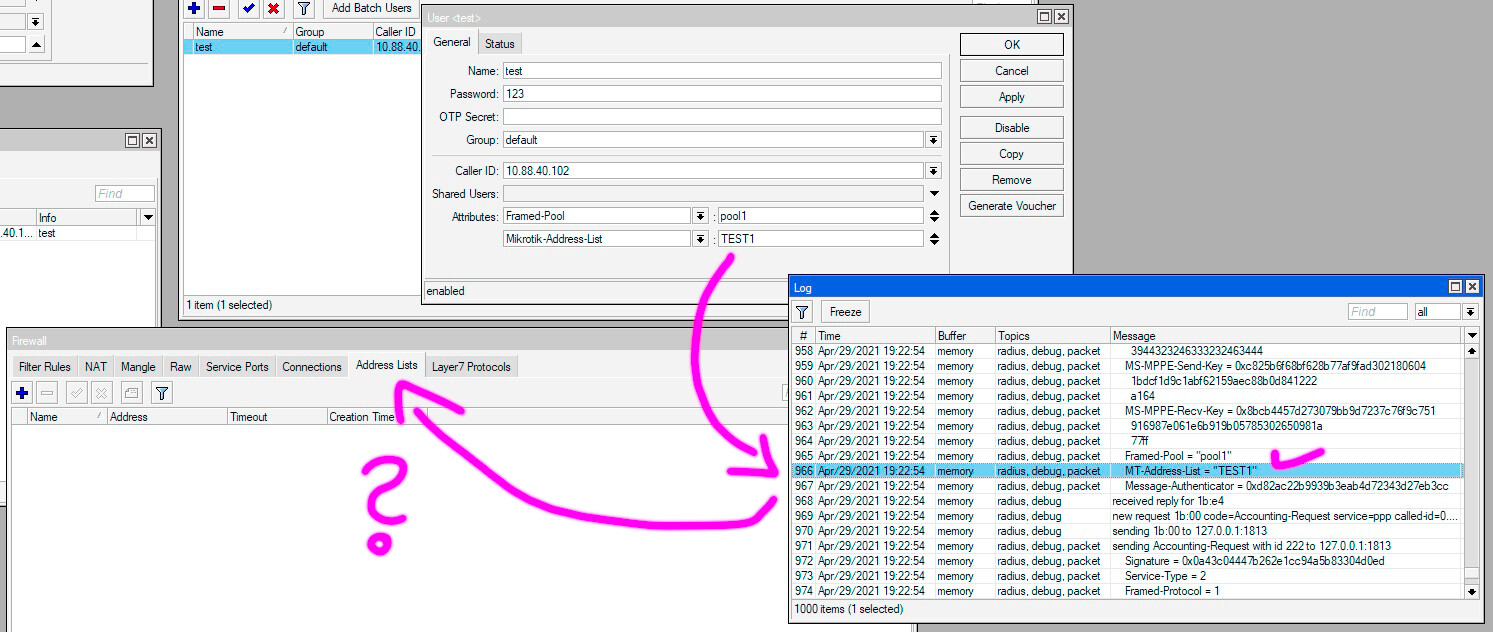Open filter in user list toolbar
The width and height of the screenshot is (1493, 632).
pyautogui.click(x=304, y=8)
